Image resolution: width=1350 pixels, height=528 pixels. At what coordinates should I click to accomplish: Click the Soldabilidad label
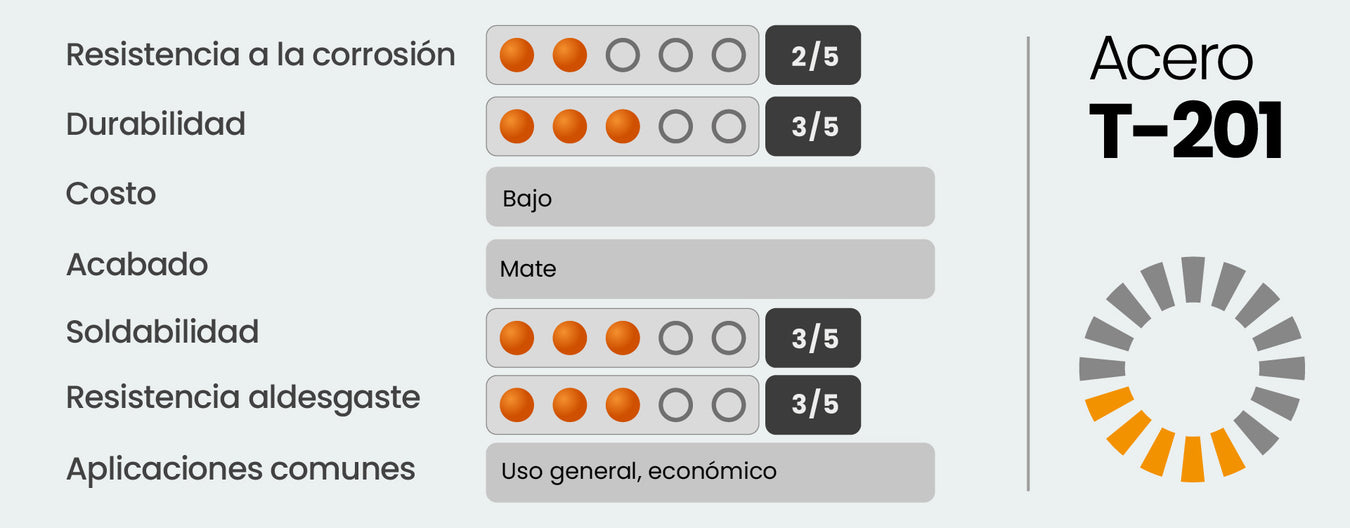click(162, 331)
